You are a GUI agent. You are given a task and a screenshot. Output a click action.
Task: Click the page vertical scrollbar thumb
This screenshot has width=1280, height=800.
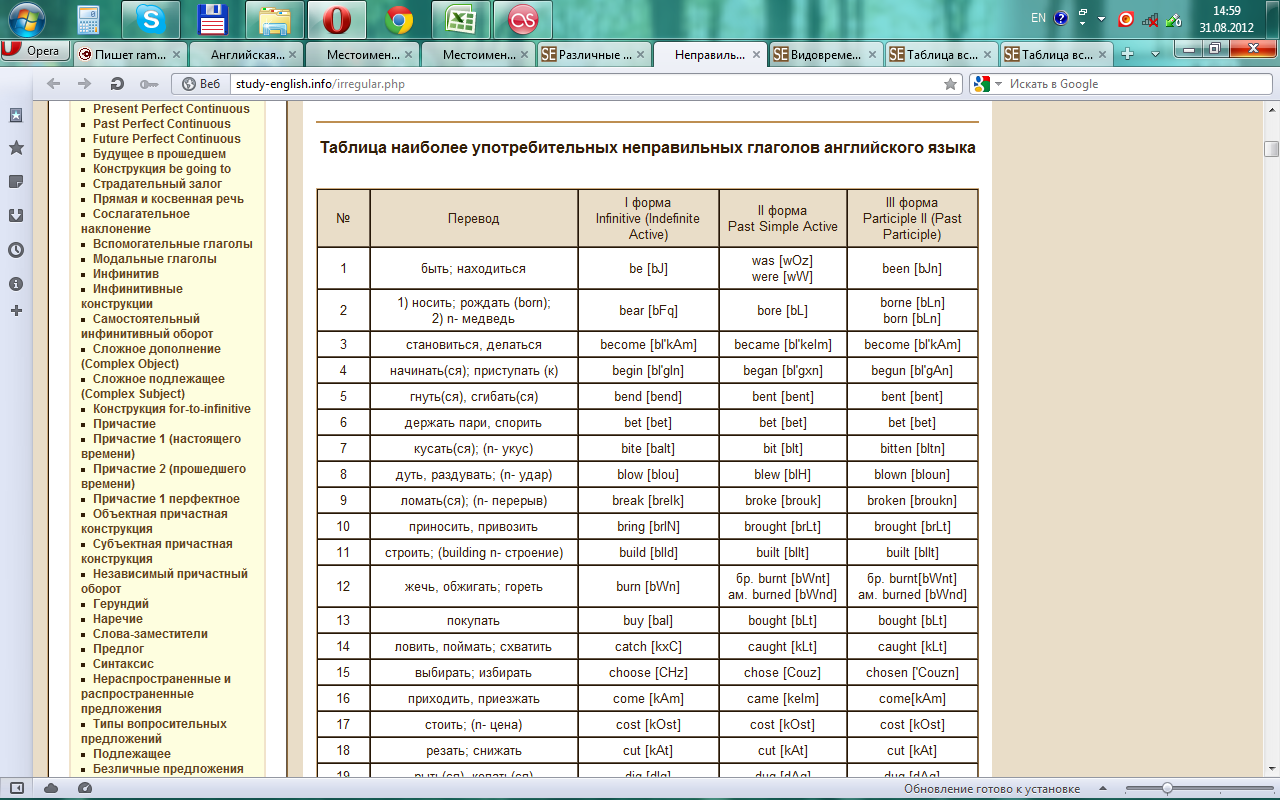tap(1271, 149)
